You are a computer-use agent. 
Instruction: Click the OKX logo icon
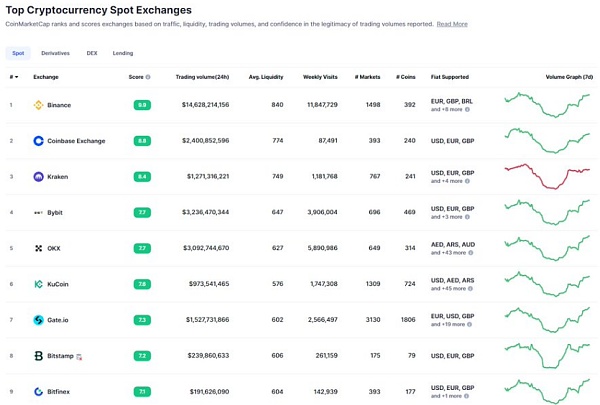39,248
